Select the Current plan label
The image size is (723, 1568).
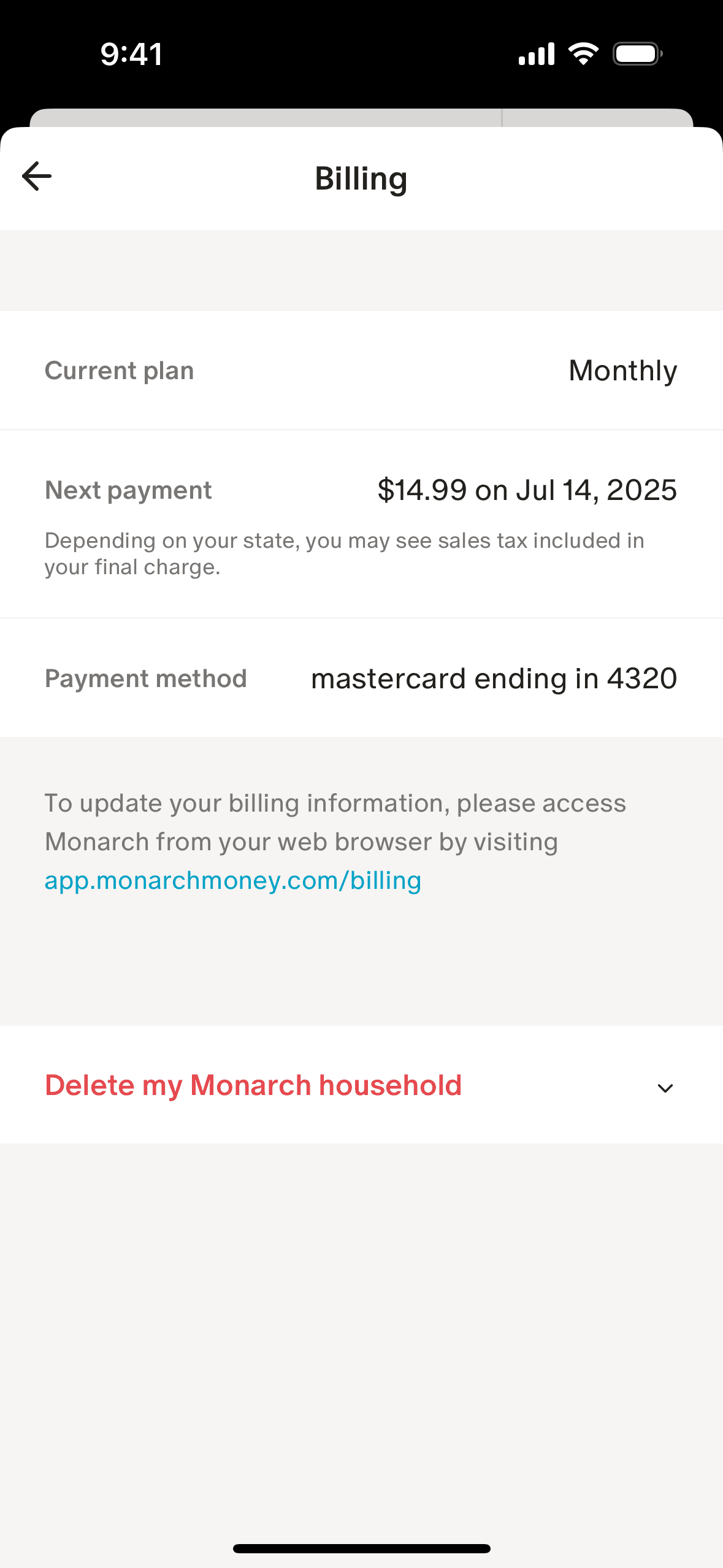pyautogui.click(x=120, y=371)
